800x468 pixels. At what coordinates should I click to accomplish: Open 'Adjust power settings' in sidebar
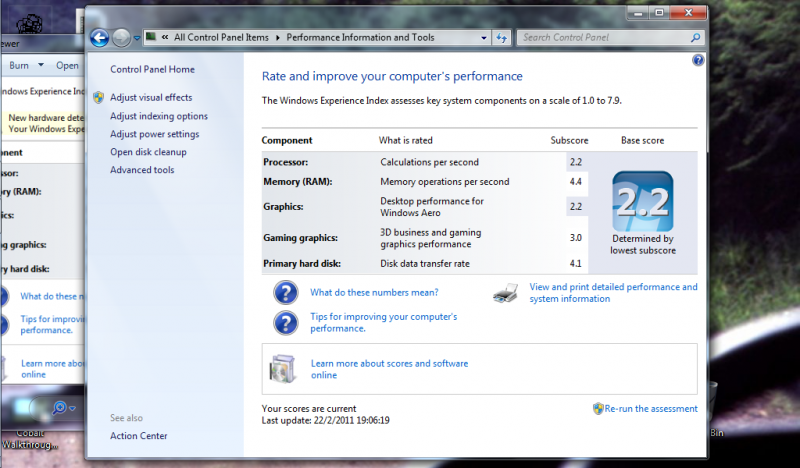pyautogui.click(x=154, y=134)
